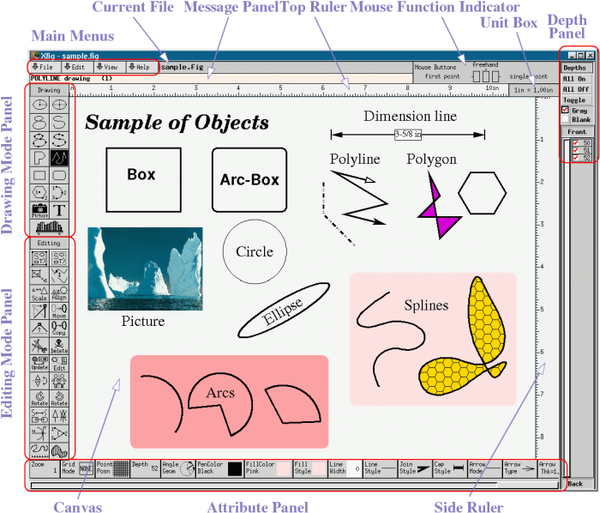The image size is (600, 513).
Task: Click the Zoom setting in attribute panel
Action: [42, 469]
